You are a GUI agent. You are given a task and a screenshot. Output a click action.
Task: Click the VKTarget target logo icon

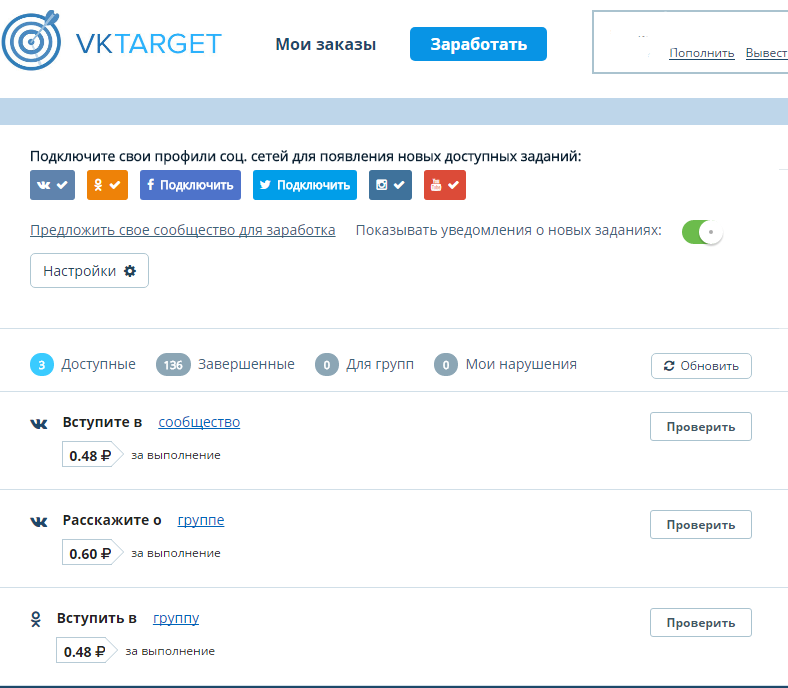[x=31, y=40]
